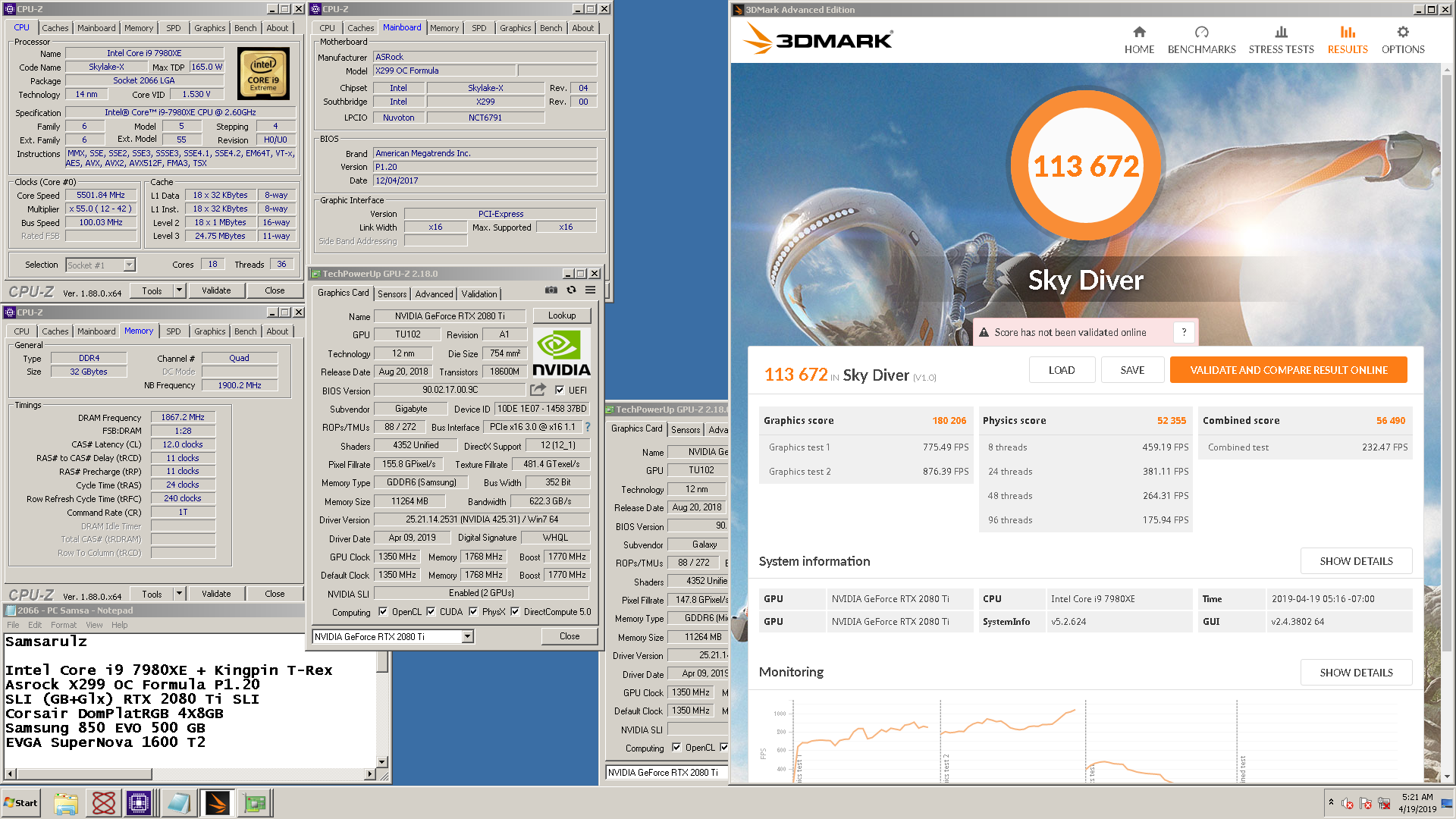Click the Intel Core i9 Extreme logo in CPU-Z
This screenshot has height=819, width=1456.
pos(263,74)
